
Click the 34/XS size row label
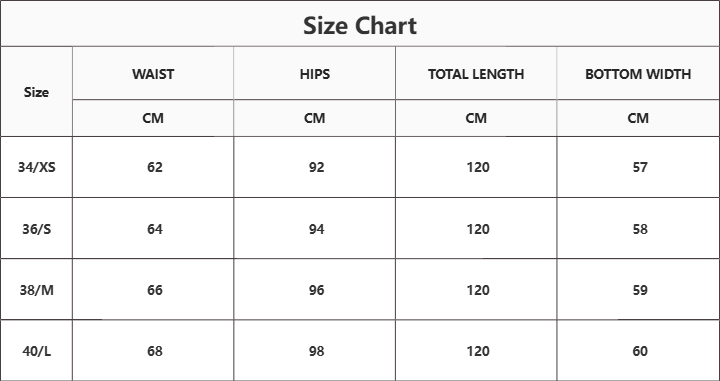pos(37,167)
